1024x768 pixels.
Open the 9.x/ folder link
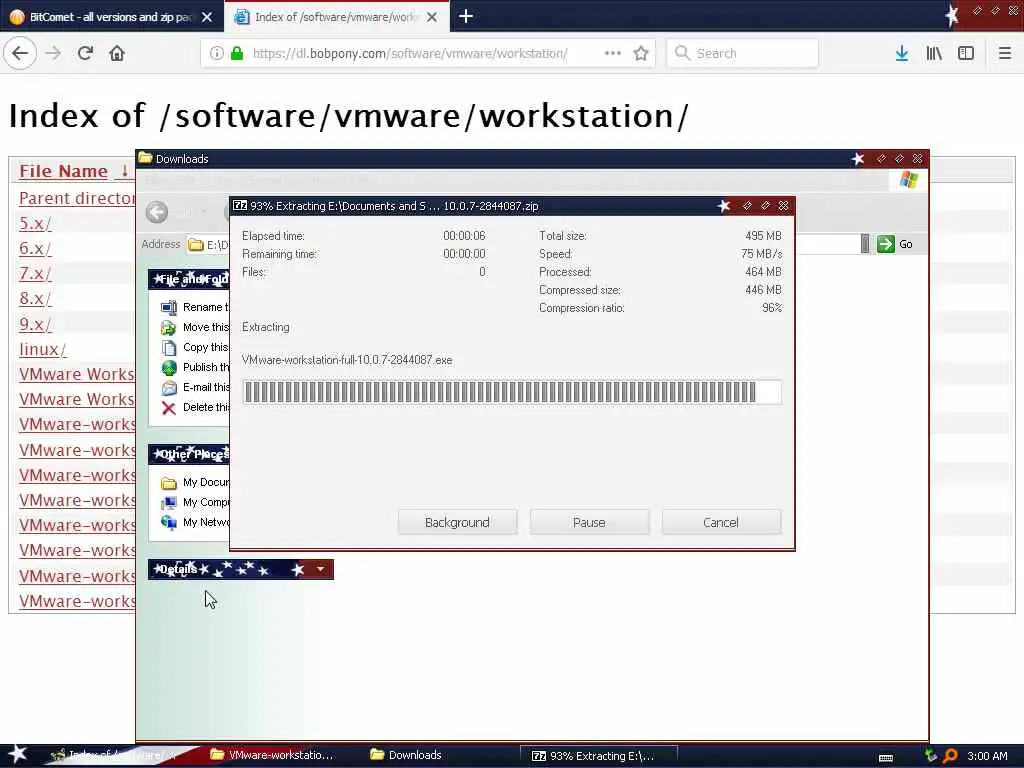(x=35, y=324)
